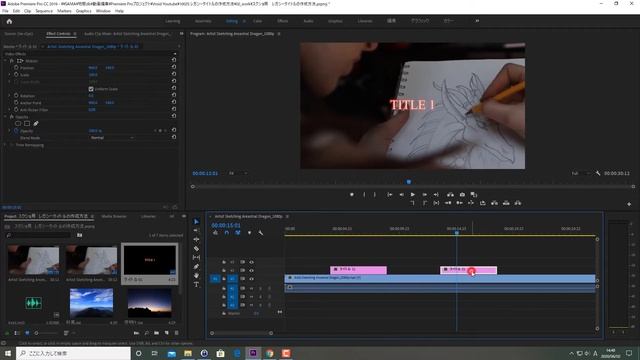Add marker in Program Monitor transport

click(352, 195)
